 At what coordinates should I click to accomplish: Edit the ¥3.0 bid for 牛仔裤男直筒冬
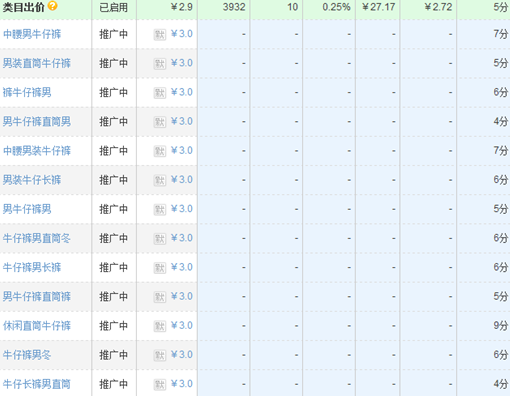tap(182, 238)
